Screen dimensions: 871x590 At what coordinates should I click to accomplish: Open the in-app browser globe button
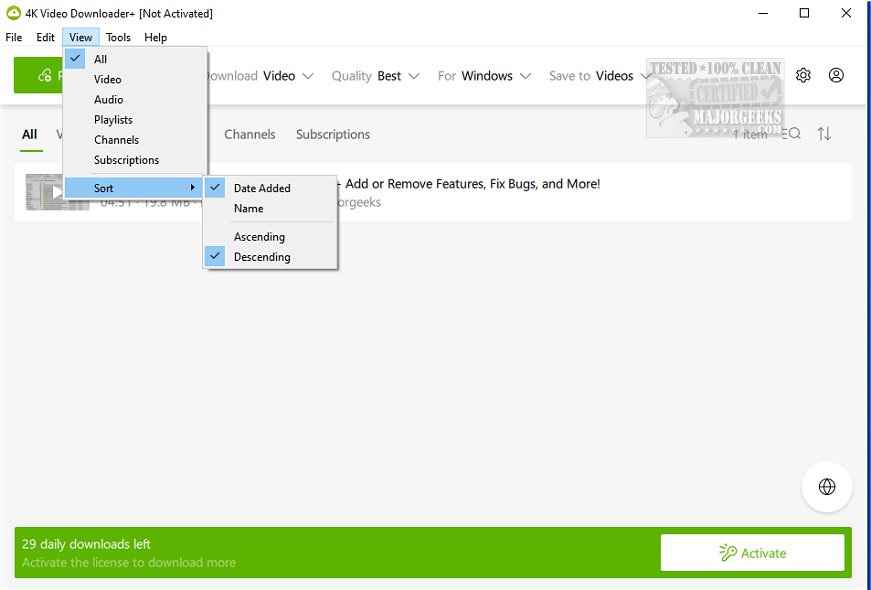point(827,487)
